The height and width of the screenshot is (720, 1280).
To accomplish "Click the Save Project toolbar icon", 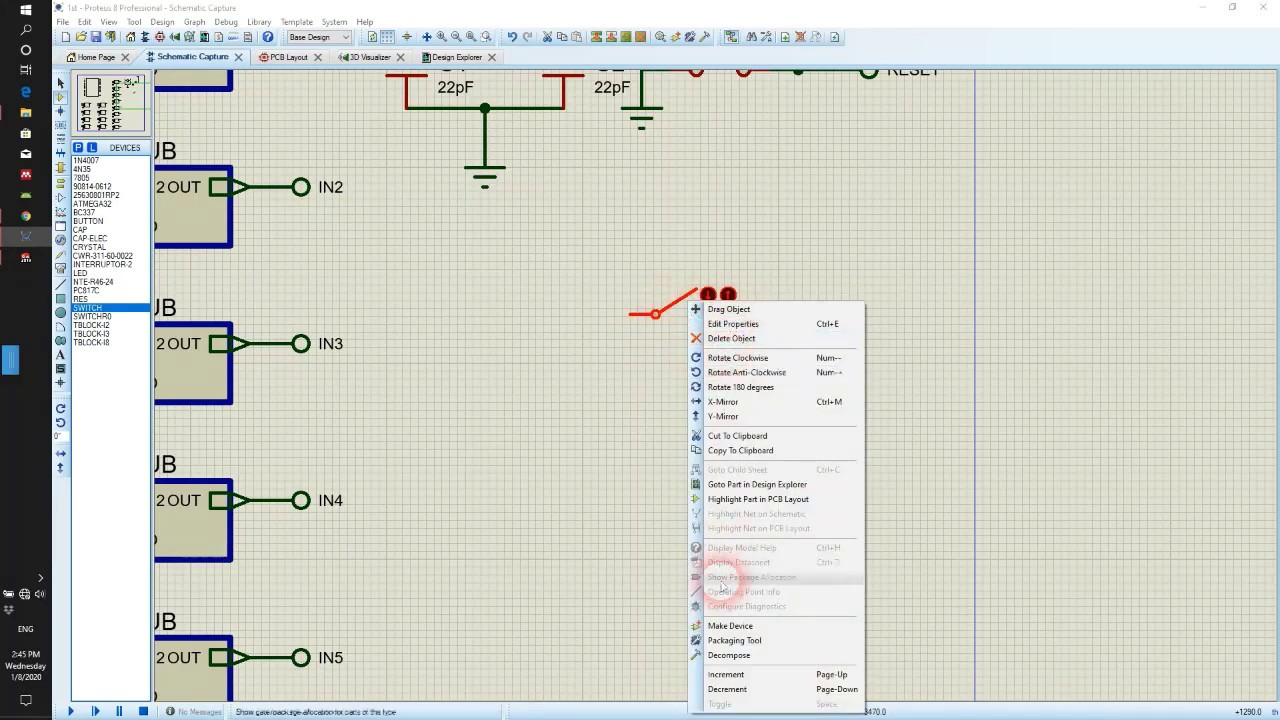I will [96, 37].
